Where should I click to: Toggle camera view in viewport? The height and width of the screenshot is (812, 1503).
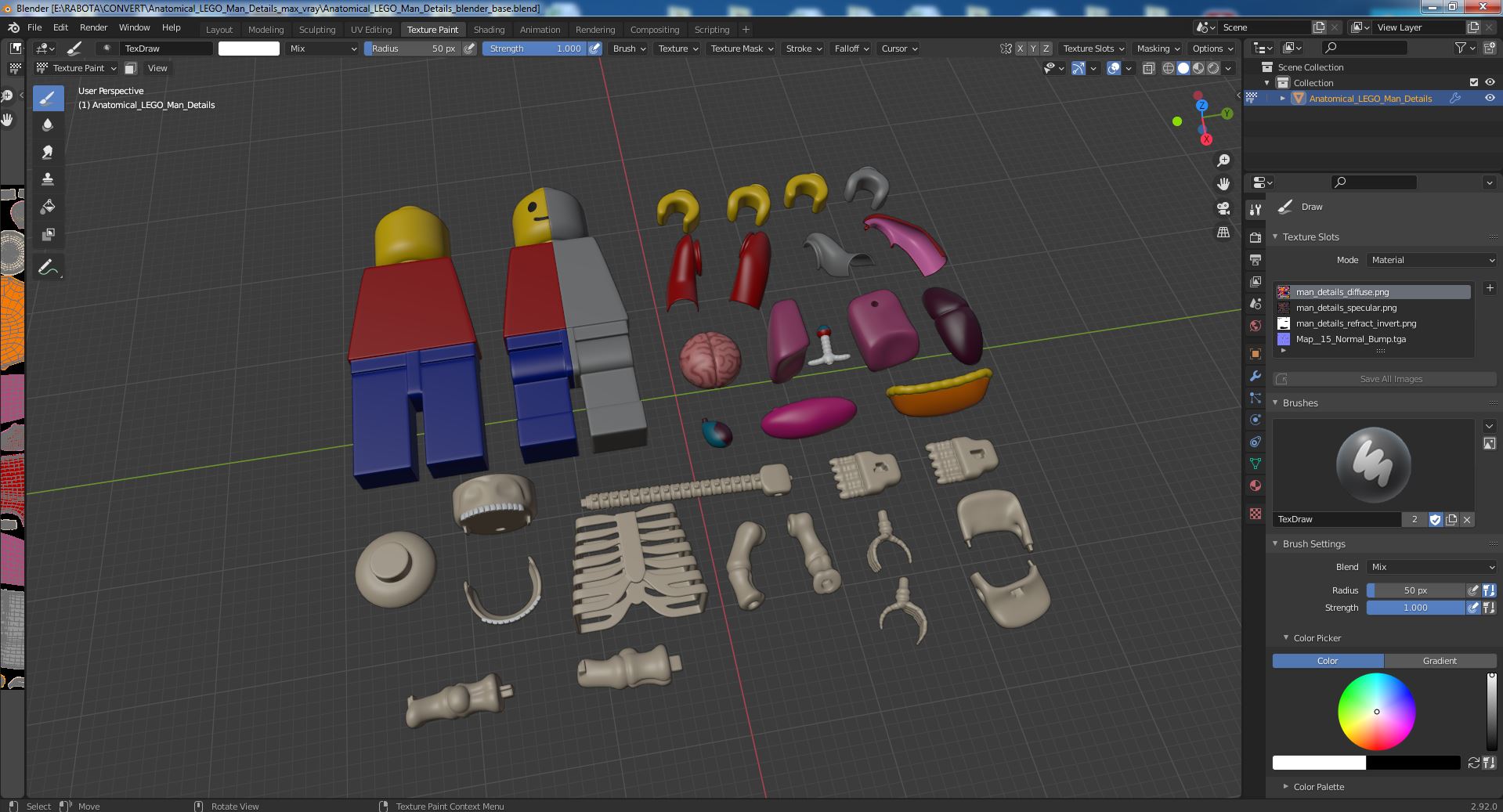[x=1223, y=208]
